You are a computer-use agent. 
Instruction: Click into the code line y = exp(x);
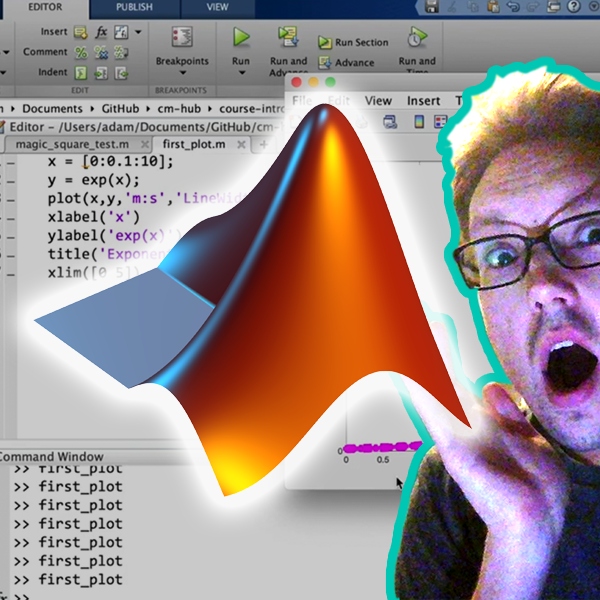click(94, 180)
